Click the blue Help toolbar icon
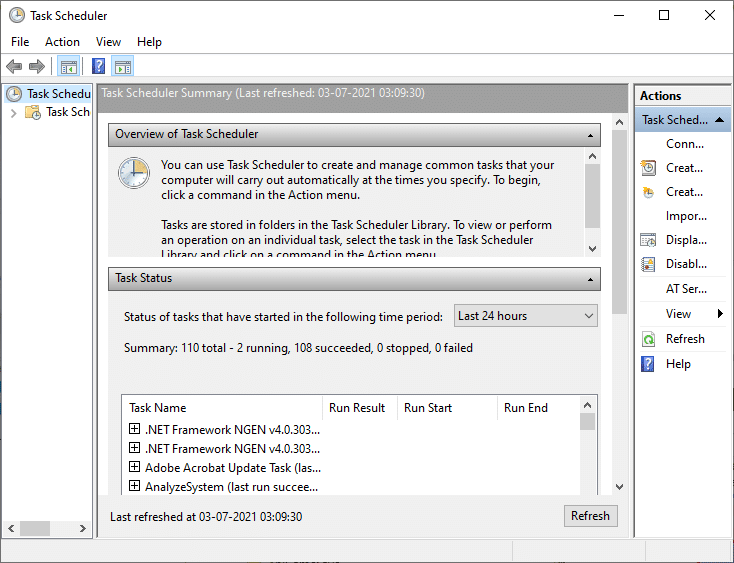The image size is (734, 563). pyautogui.click(x=98, y=67)
